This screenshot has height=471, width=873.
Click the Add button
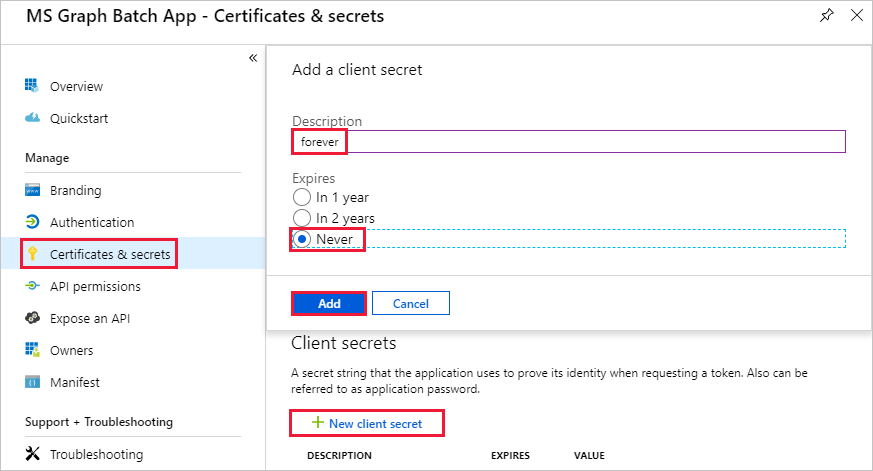tap(329, 303)
